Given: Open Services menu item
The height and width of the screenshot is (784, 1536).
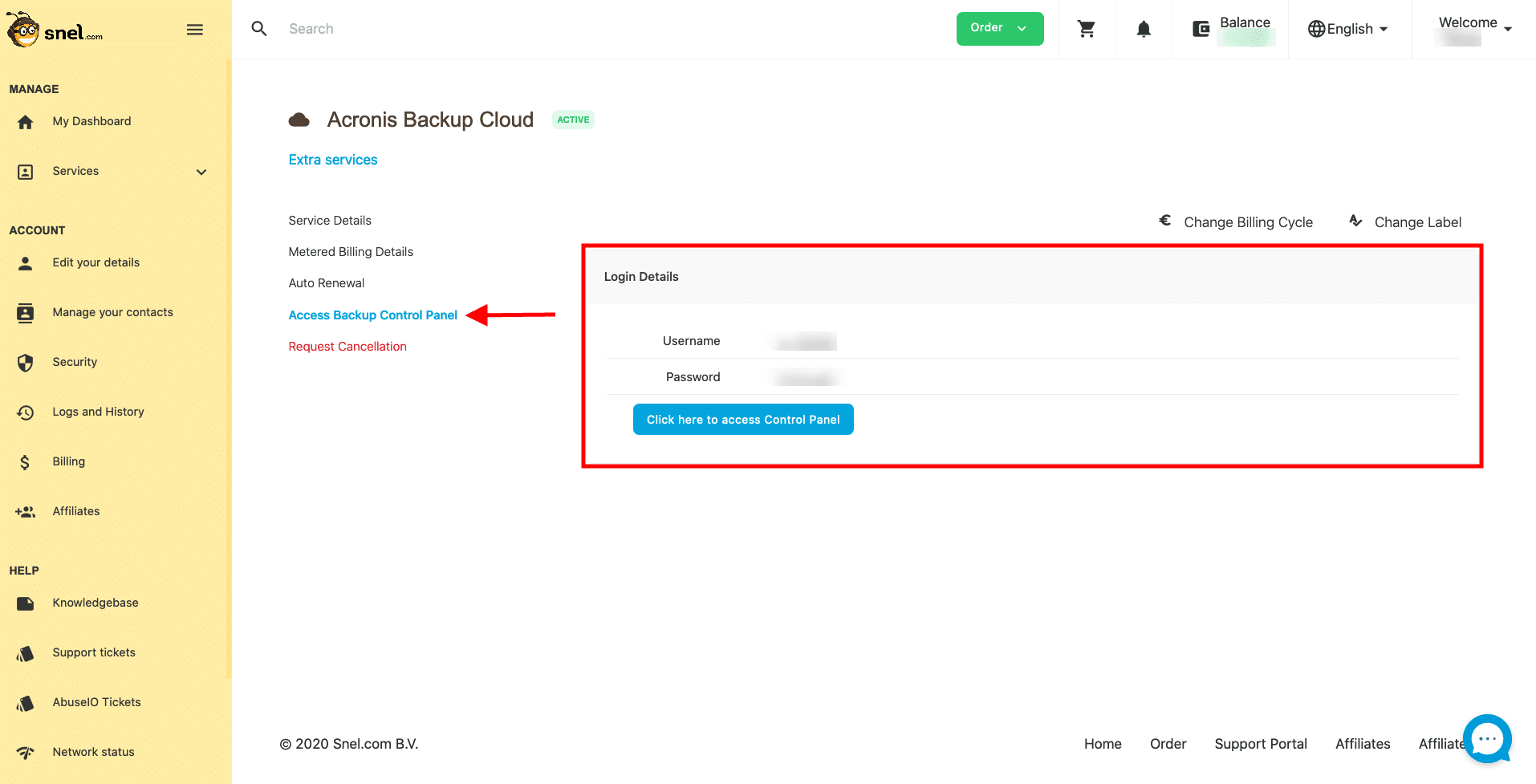Looking at the screenshot, I should [75, 171].
